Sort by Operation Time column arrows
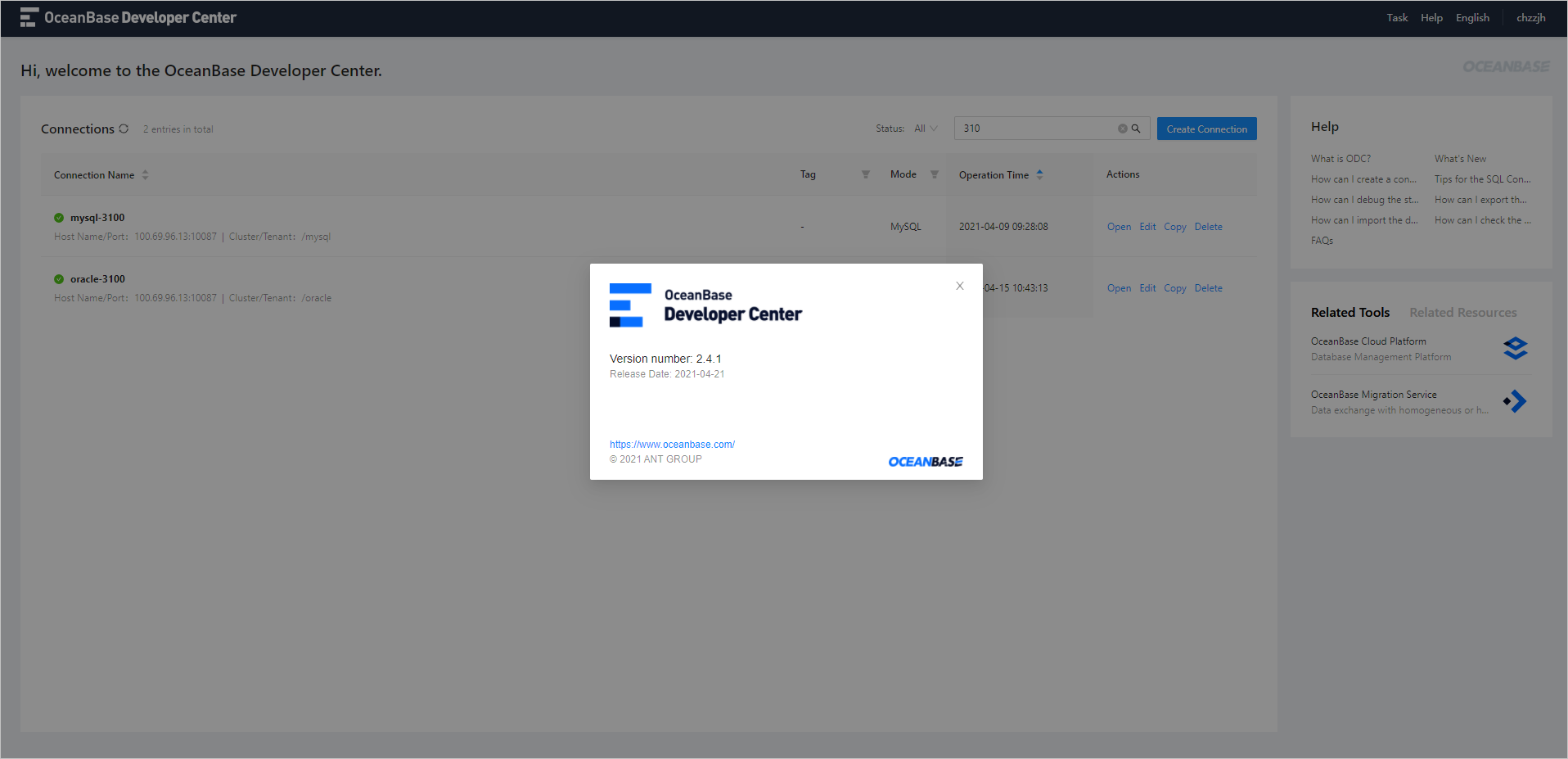1568x759 pixels. click(1040, 174)
